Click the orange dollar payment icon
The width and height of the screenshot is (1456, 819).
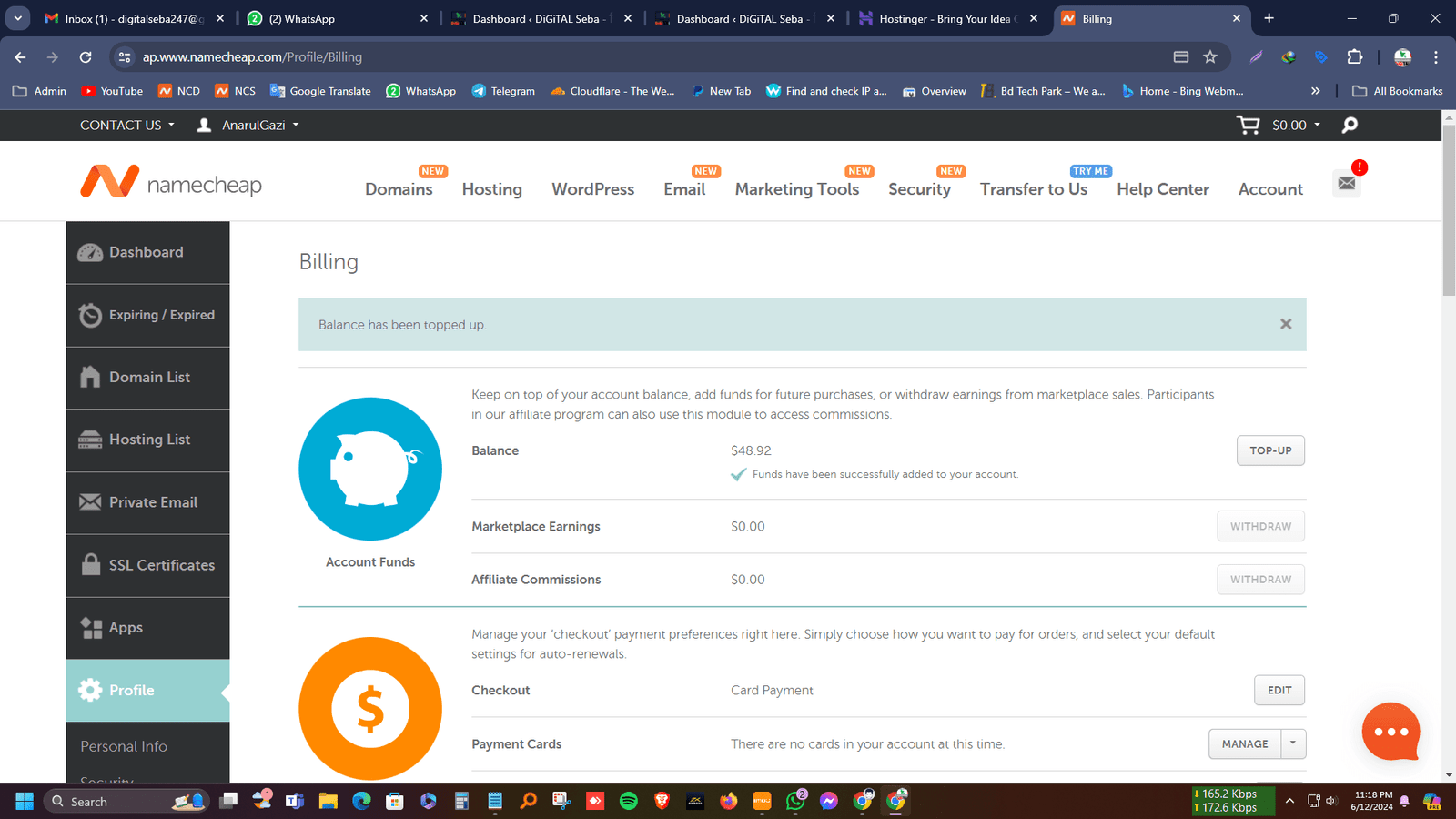point(370,709)
